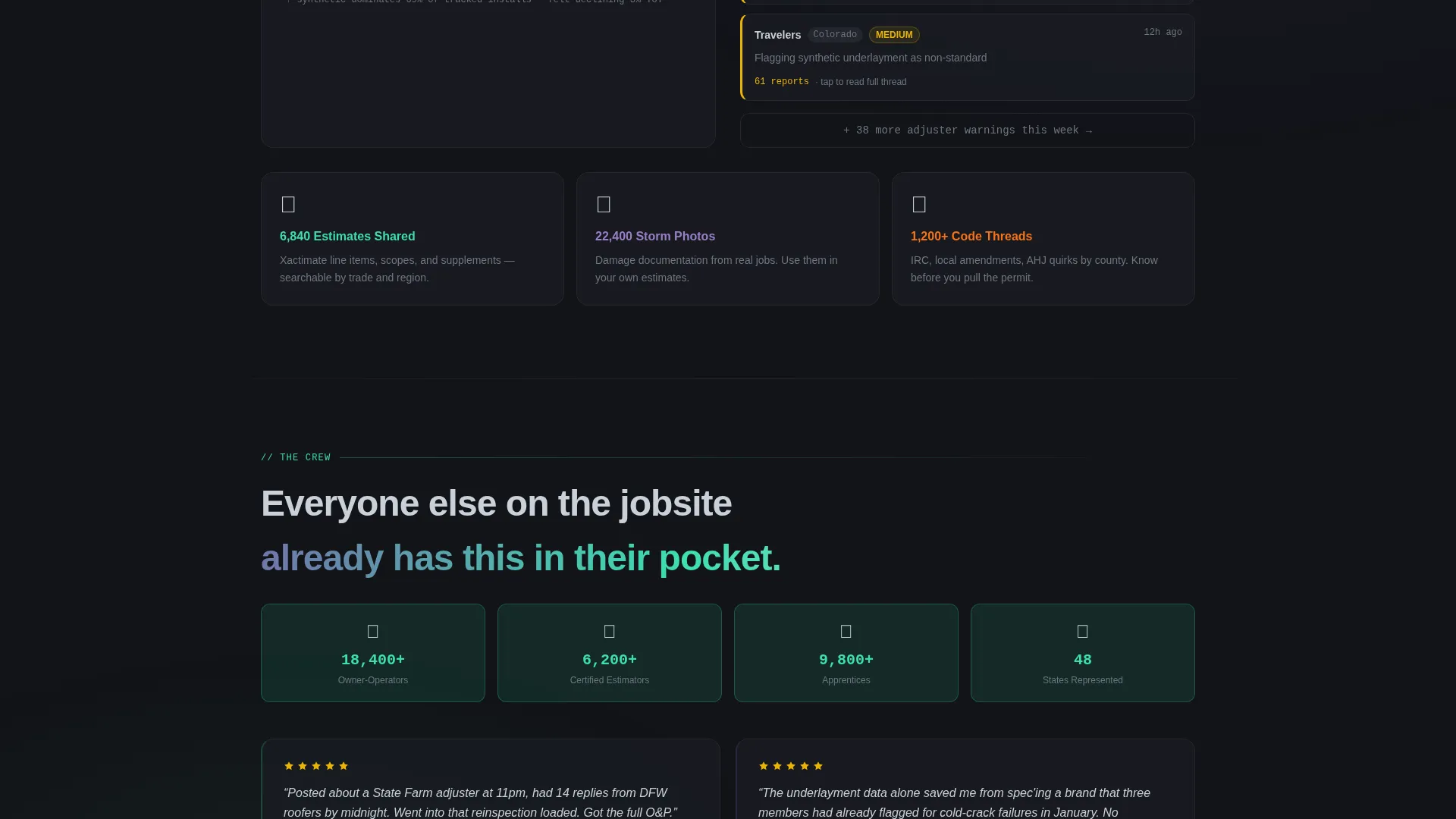Click the Travelers carrier name
Screen dimensions: 1456x819
[x=777, y=35]
